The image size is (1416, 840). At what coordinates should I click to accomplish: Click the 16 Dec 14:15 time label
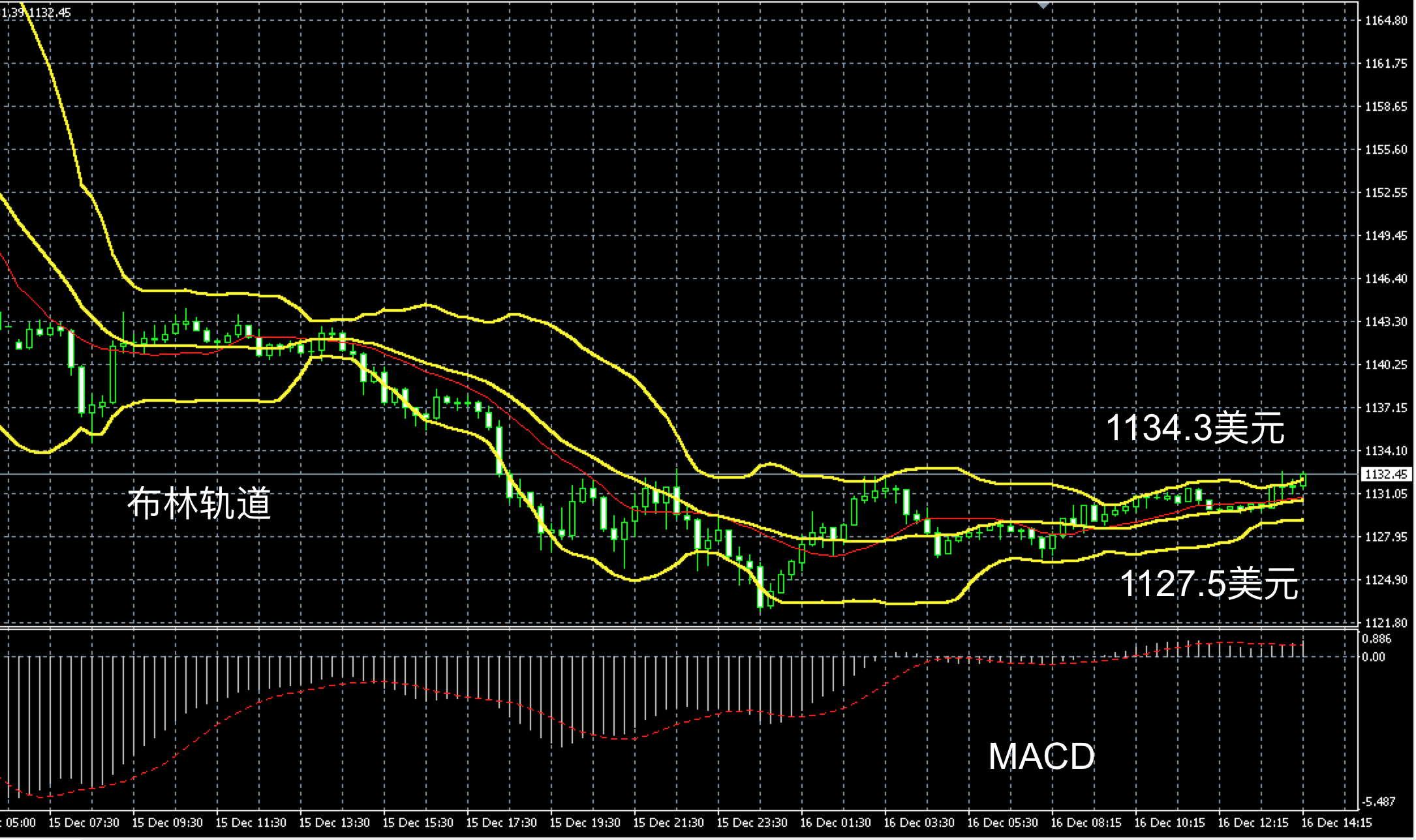pyautogui.click(x=1336, y=822)
